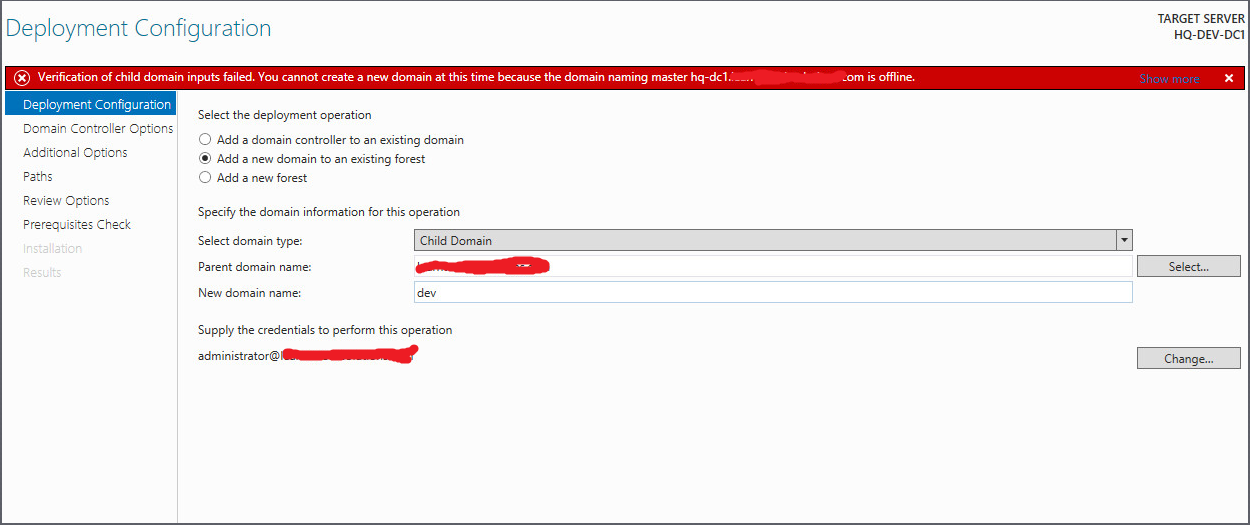Click the Select... button for parent domain
This screenshot has width=1250, height=525.
(x=1188, y=266)
